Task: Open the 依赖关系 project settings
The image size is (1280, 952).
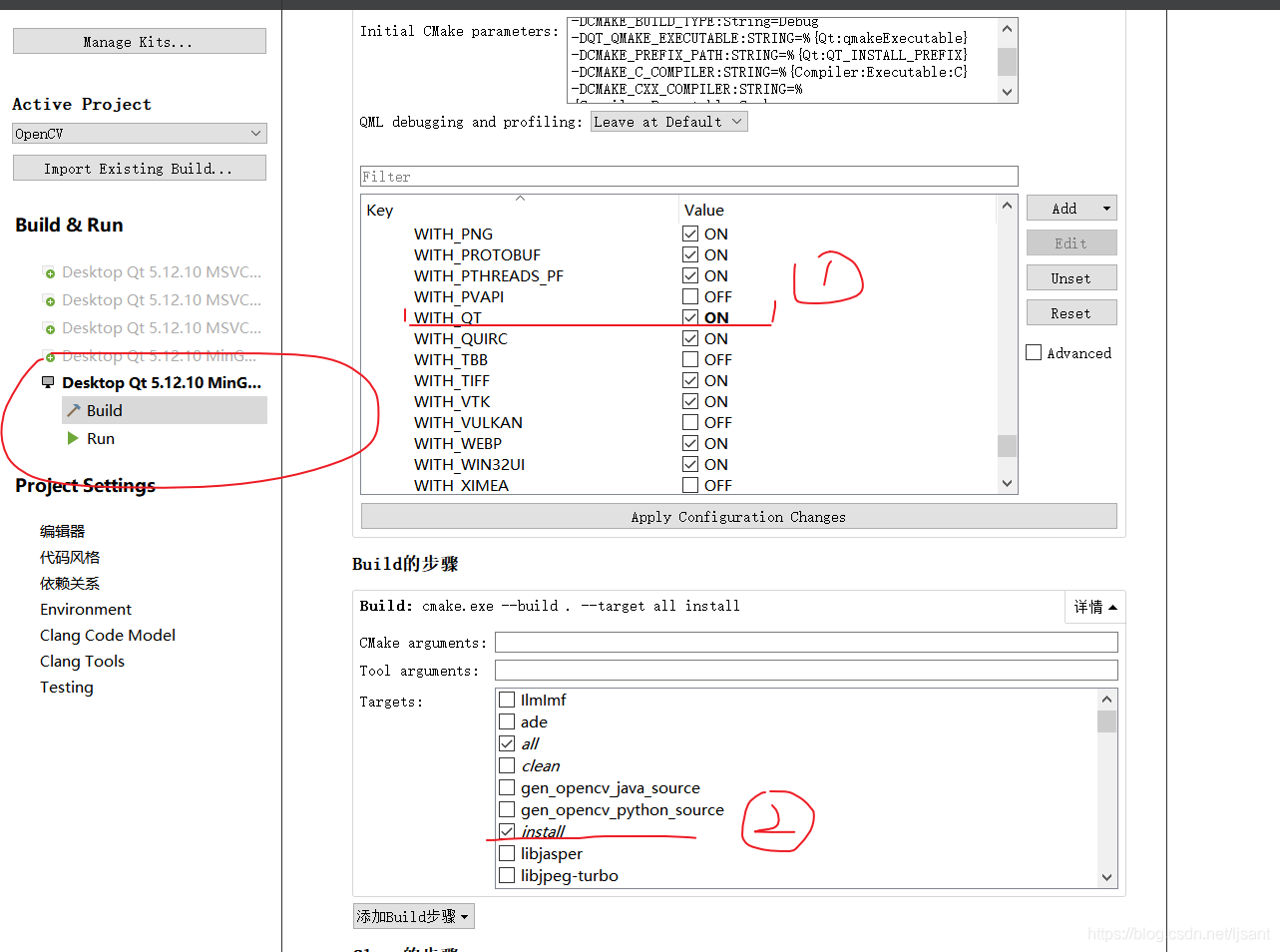Action: [x=70, y=583]
